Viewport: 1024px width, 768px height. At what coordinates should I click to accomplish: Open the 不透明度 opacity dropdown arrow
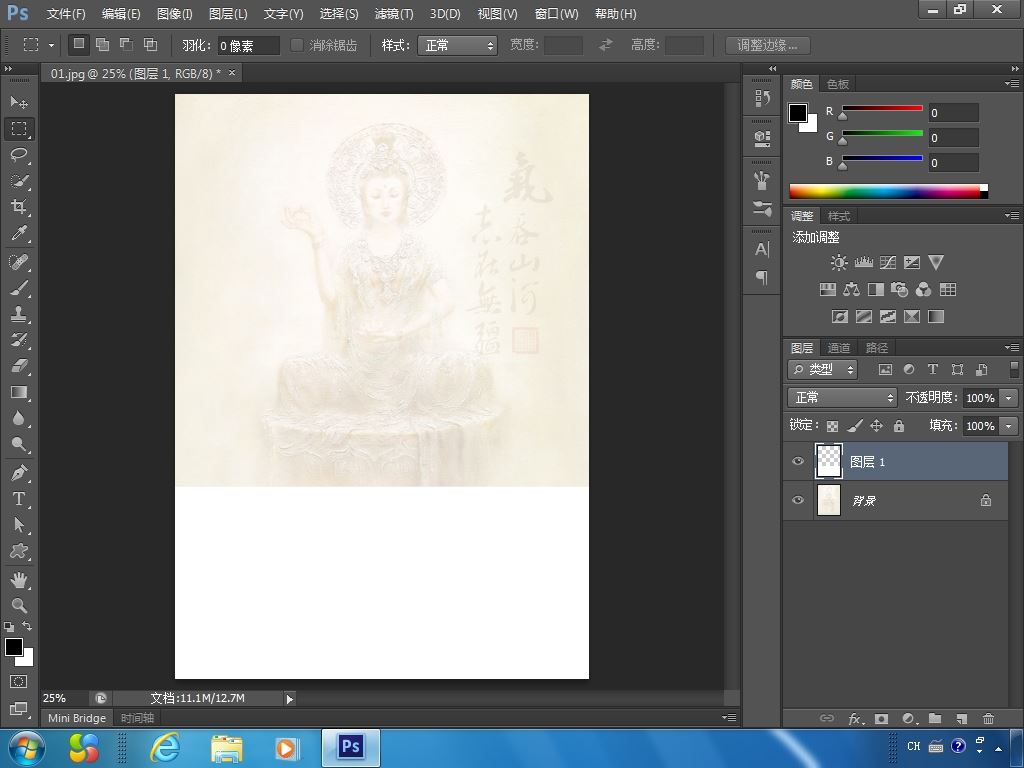point(1009,398)
